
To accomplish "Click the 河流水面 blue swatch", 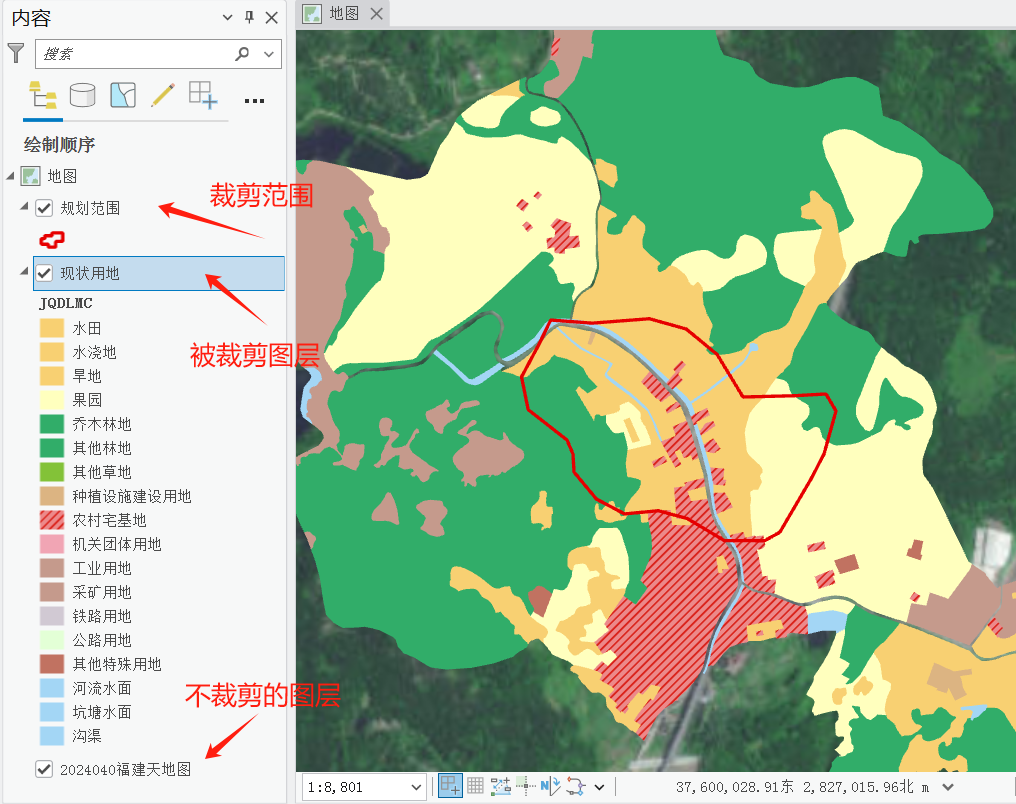I will (x=52, y=687).
